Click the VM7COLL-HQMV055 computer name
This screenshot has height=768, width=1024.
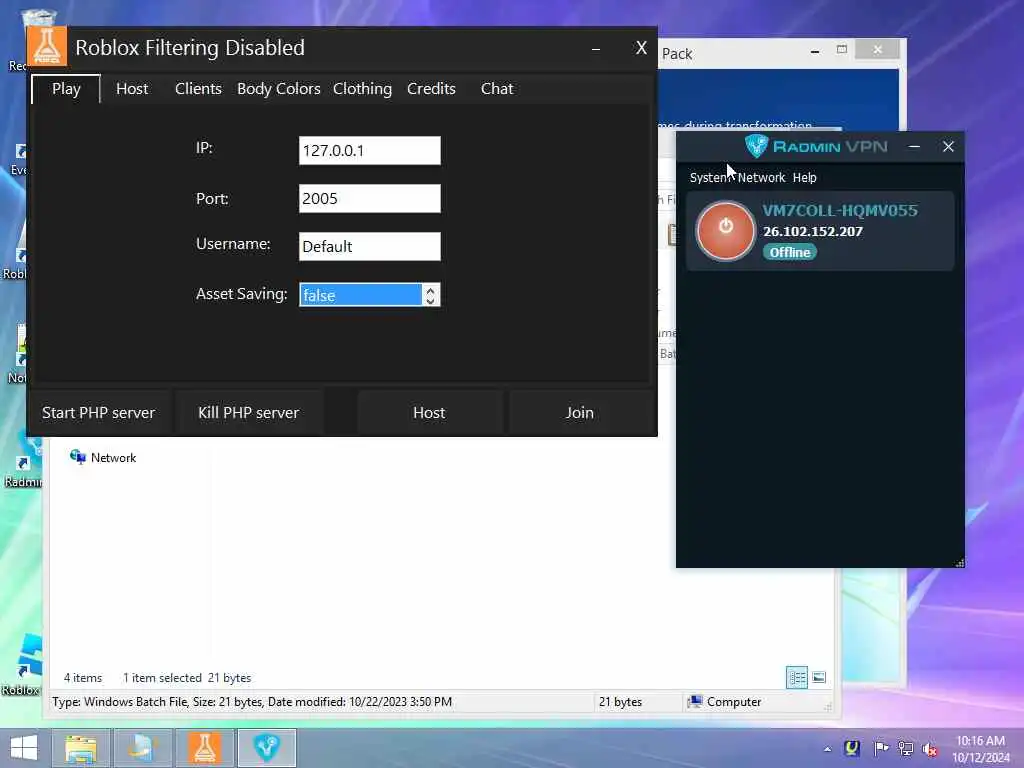(840, 210)
